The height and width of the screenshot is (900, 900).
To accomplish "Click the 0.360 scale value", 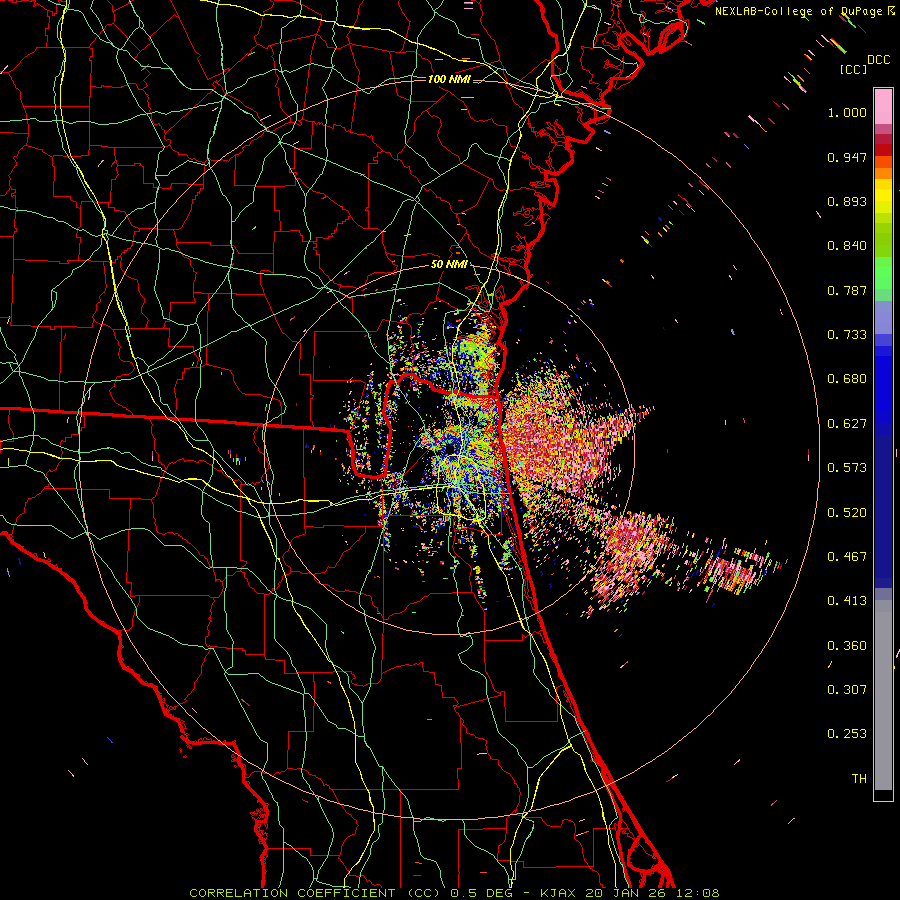I will click(847, 646).
